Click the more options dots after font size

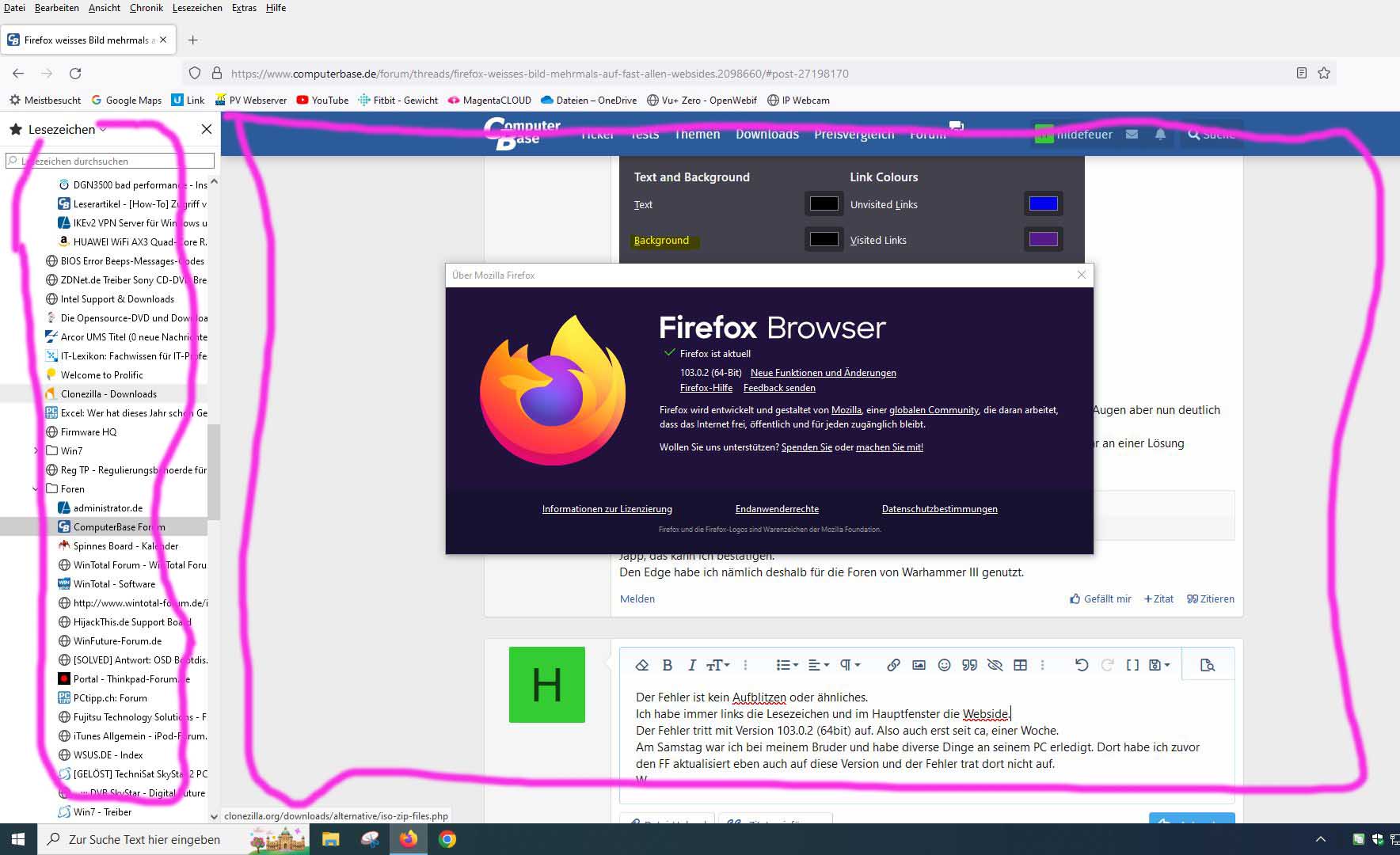coord(745,665)
